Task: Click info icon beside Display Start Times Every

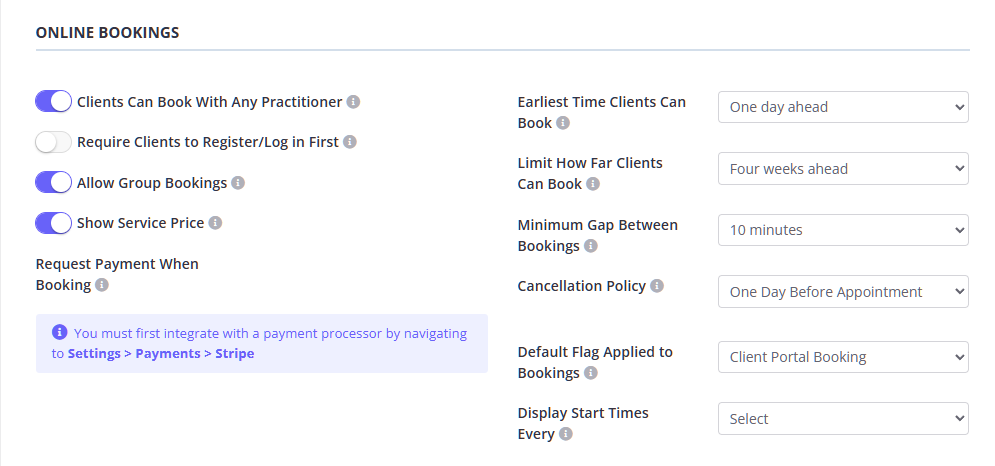Action: (566, 435)
